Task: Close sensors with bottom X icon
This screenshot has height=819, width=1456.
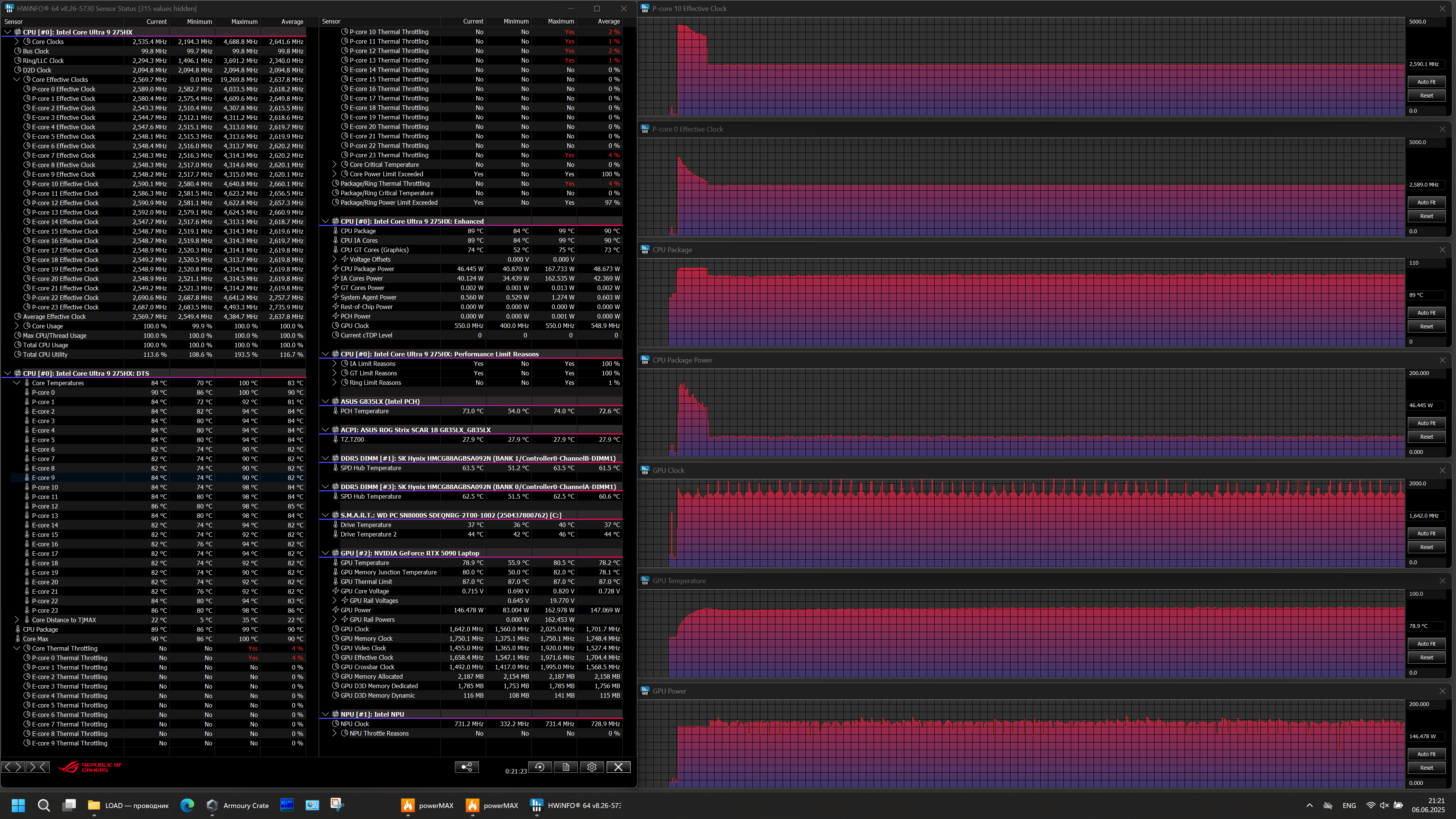Action: click(x=618, y=767)
